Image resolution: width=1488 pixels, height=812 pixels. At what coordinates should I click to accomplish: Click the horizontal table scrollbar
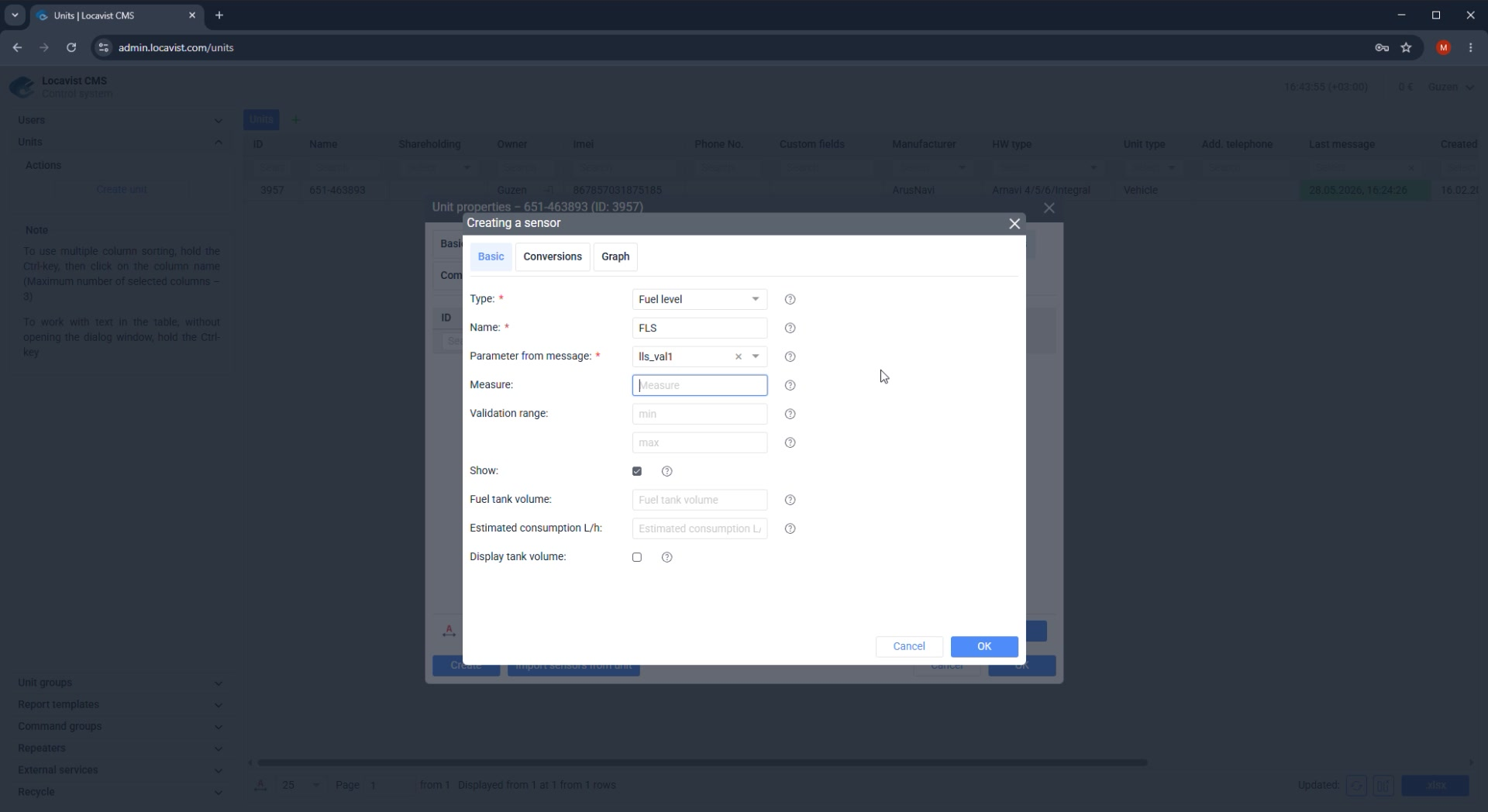[x=702, y=763]
